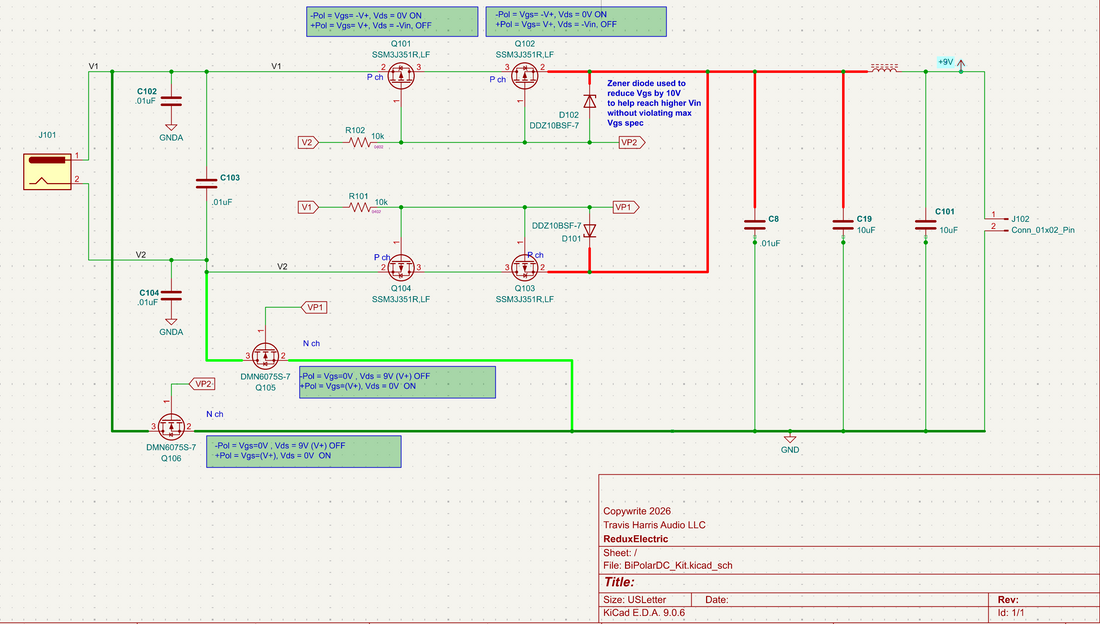Screen dimensions: 1100x624
Task: Select P-channel MOSFET Q101 symbol
Action: (x=401, y=74)
